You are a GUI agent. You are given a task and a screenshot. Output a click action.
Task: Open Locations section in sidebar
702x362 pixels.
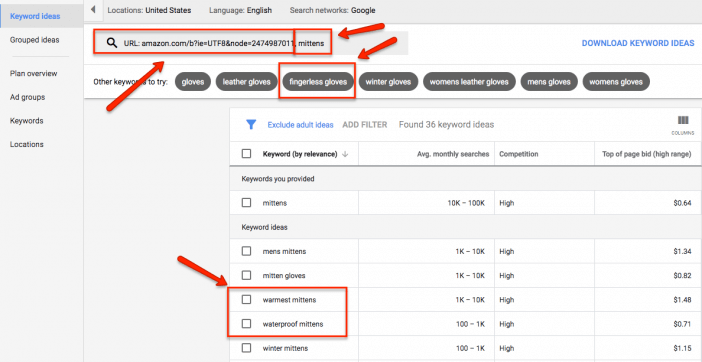pos(26,145)
